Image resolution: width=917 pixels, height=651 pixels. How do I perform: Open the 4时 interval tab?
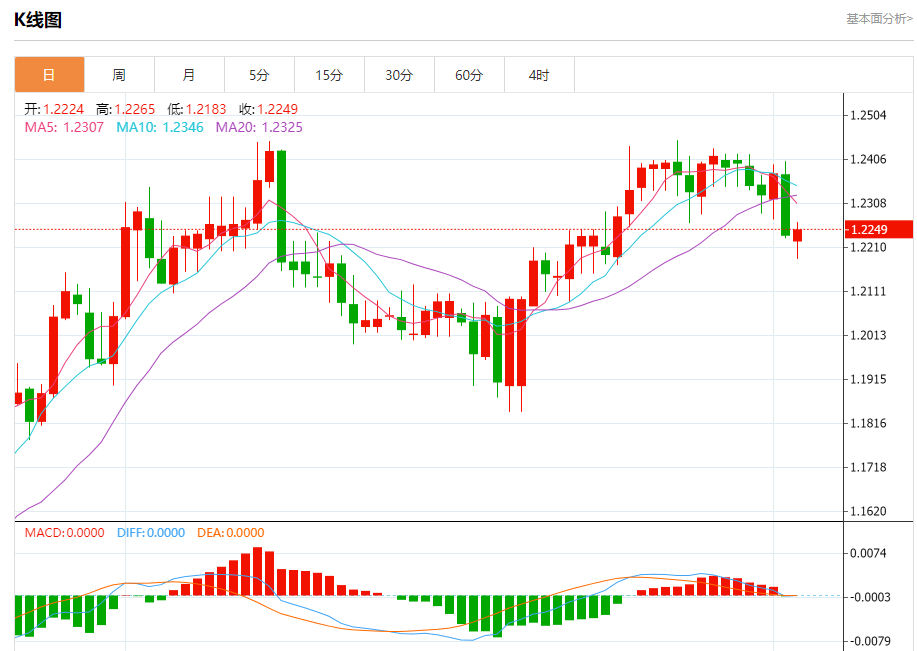point(539,75)
